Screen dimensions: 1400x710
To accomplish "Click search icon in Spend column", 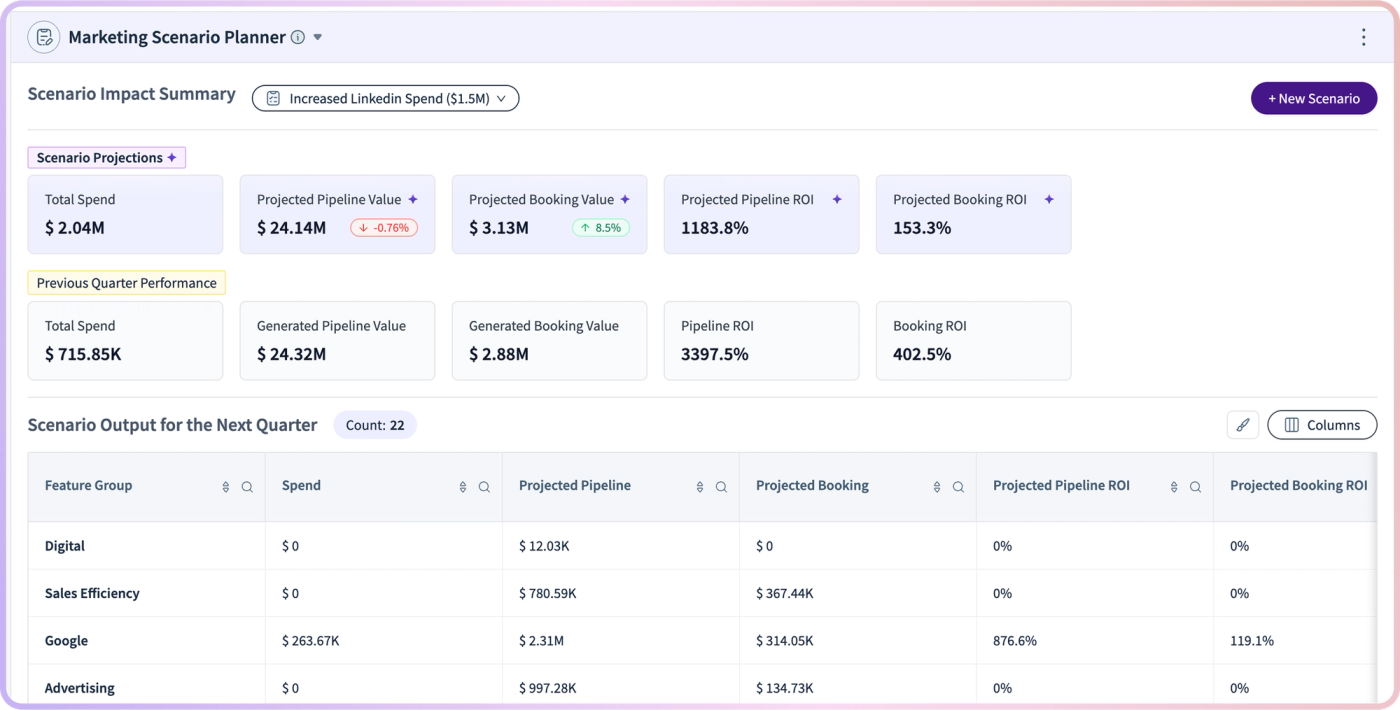I will (484, 487).
